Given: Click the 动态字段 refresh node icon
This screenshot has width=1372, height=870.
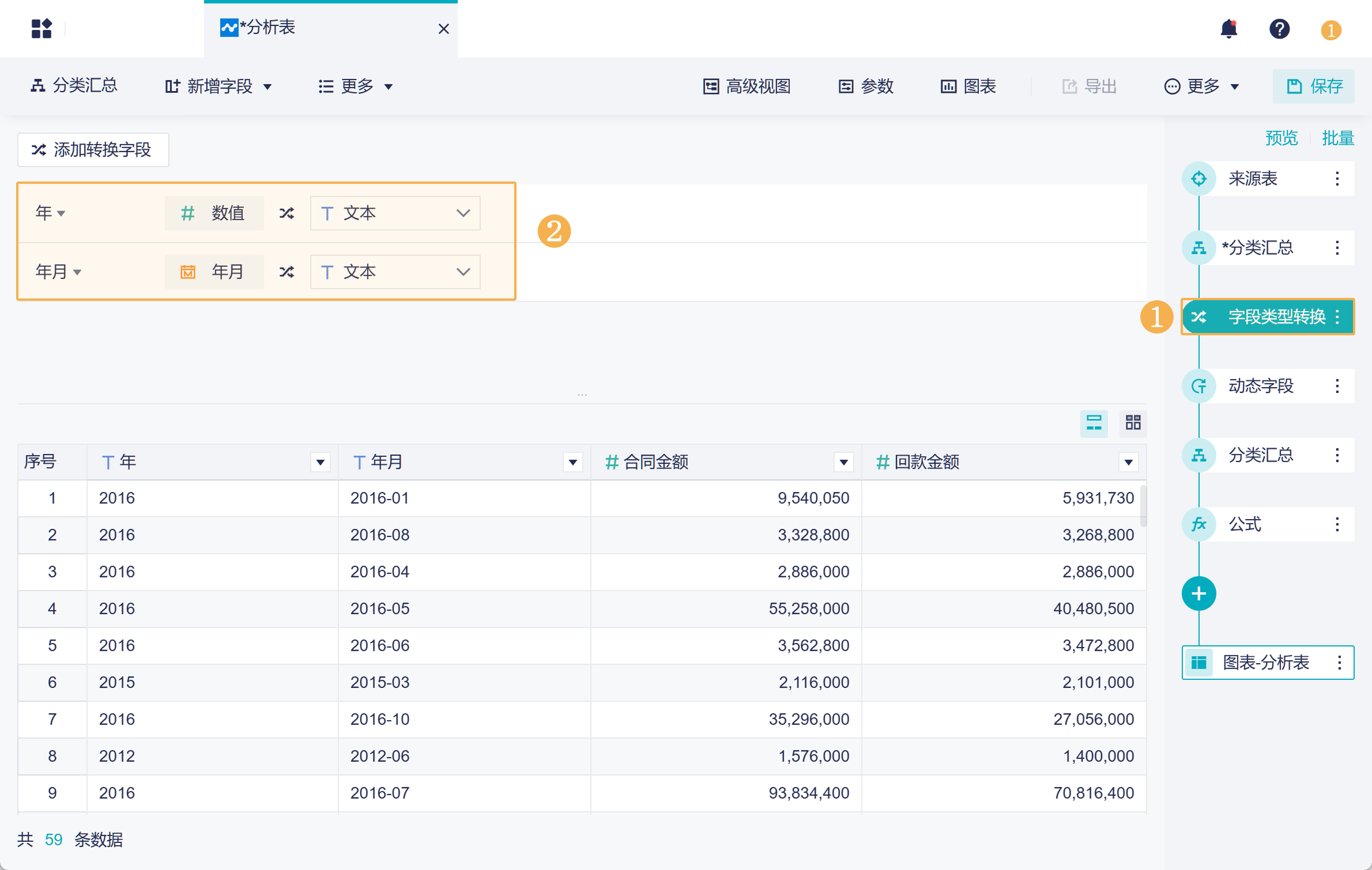Looking at the screenshot, I should click(x=1198, y=386).
